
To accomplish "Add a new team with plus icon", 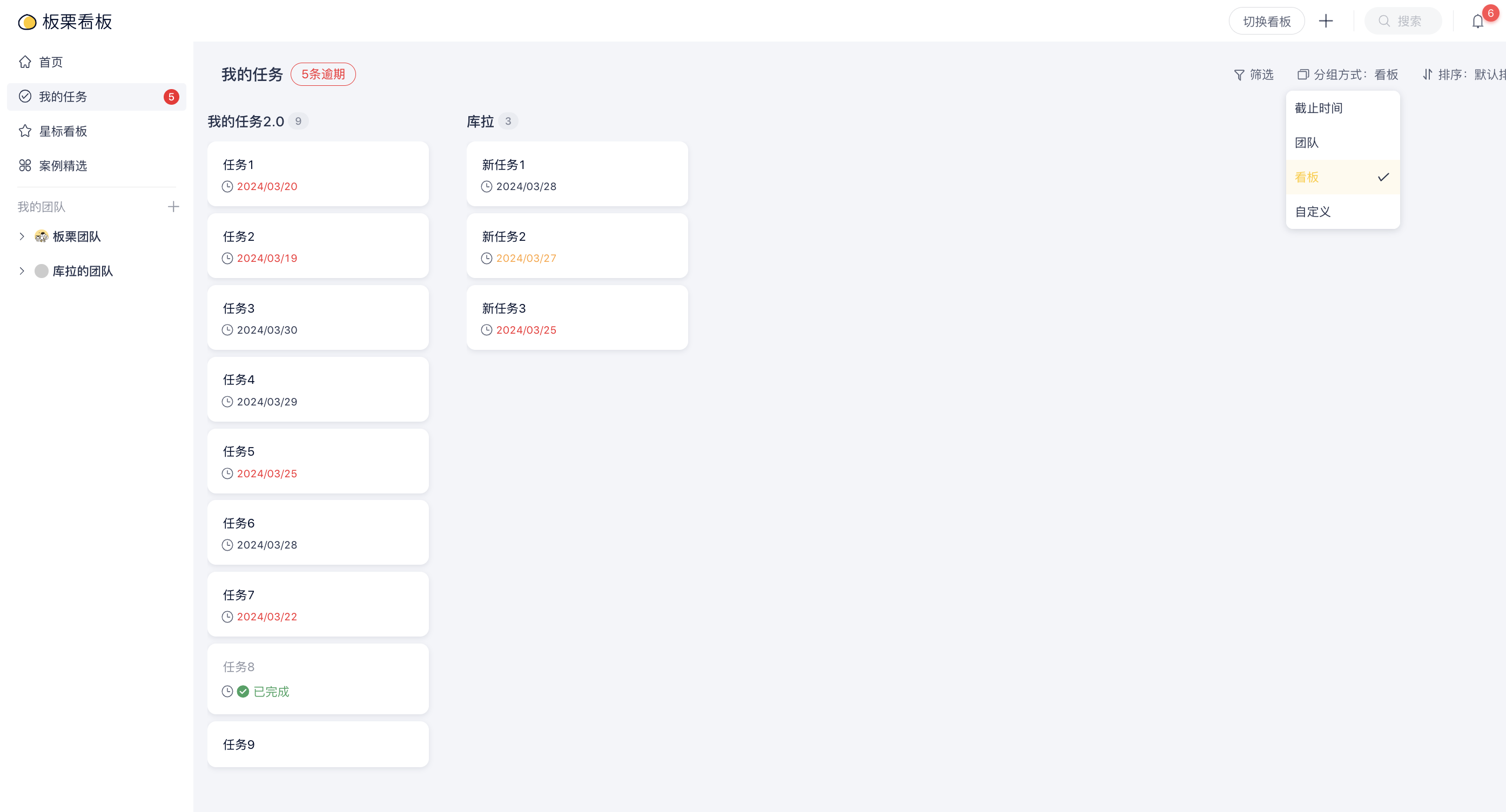I will click(x=173, y=207).
